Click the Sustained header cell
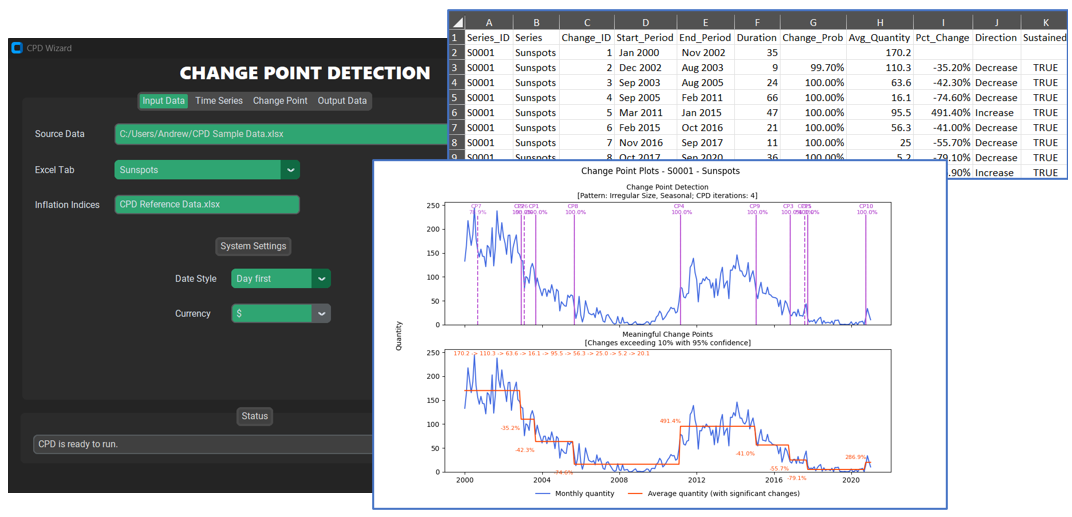This screenshot has width=1072, height=517. click(x=1045, y=37)
